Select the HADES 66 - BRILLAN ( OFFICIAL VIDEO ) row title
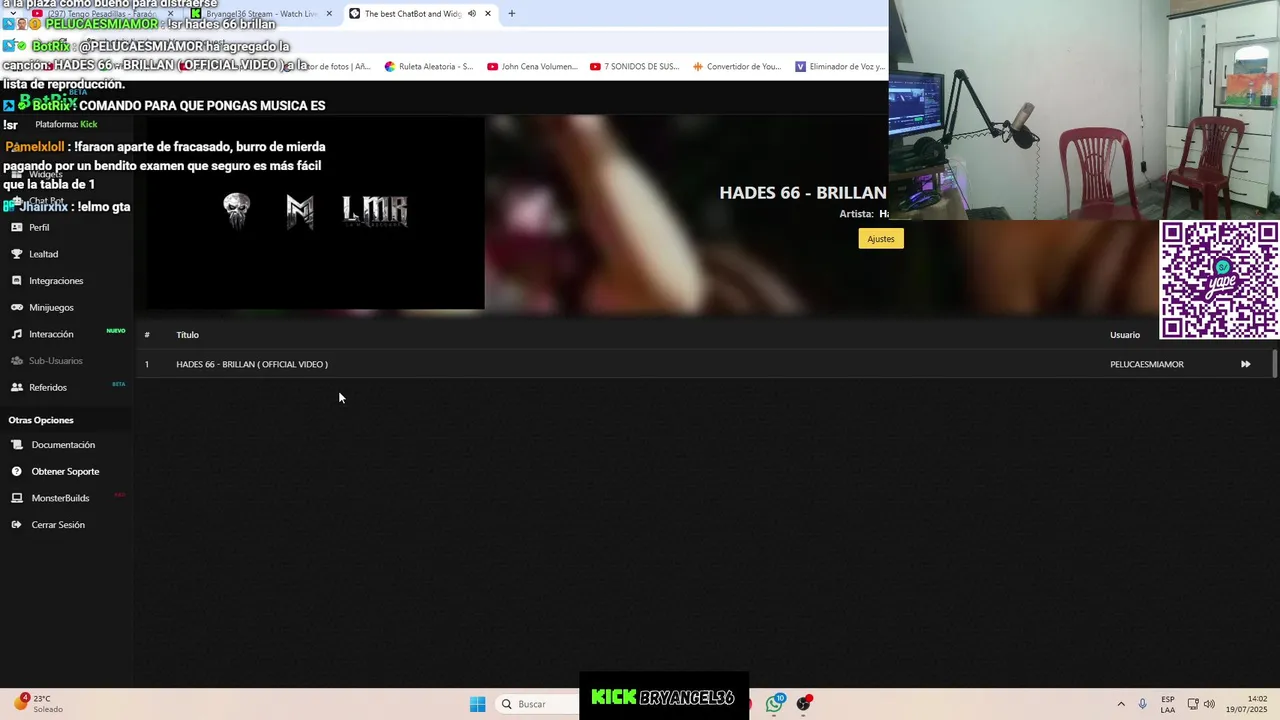Screen dimensions: 1280x720 click(252, 364)
